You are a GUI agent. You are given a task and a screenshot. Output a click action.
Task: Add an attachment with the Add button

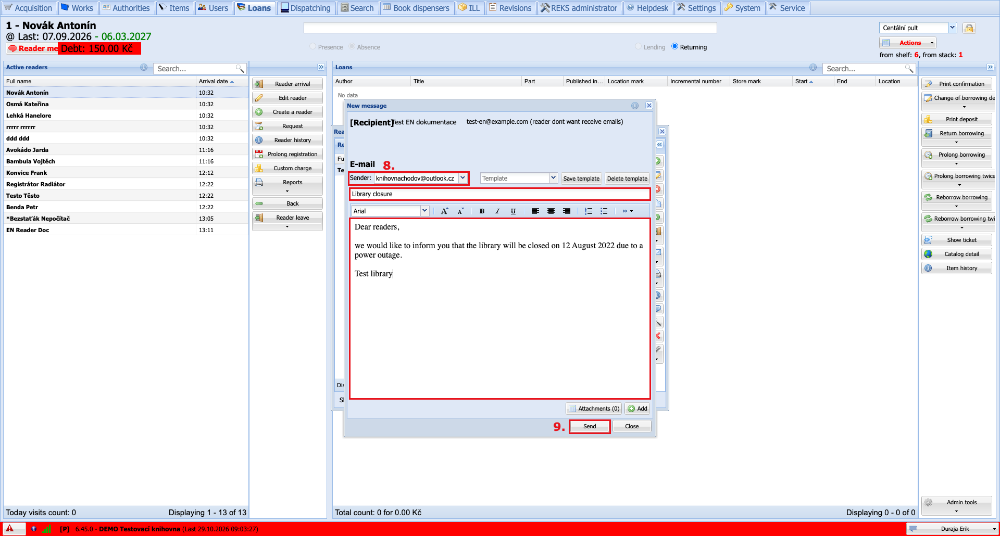click(x=637, y=408)
